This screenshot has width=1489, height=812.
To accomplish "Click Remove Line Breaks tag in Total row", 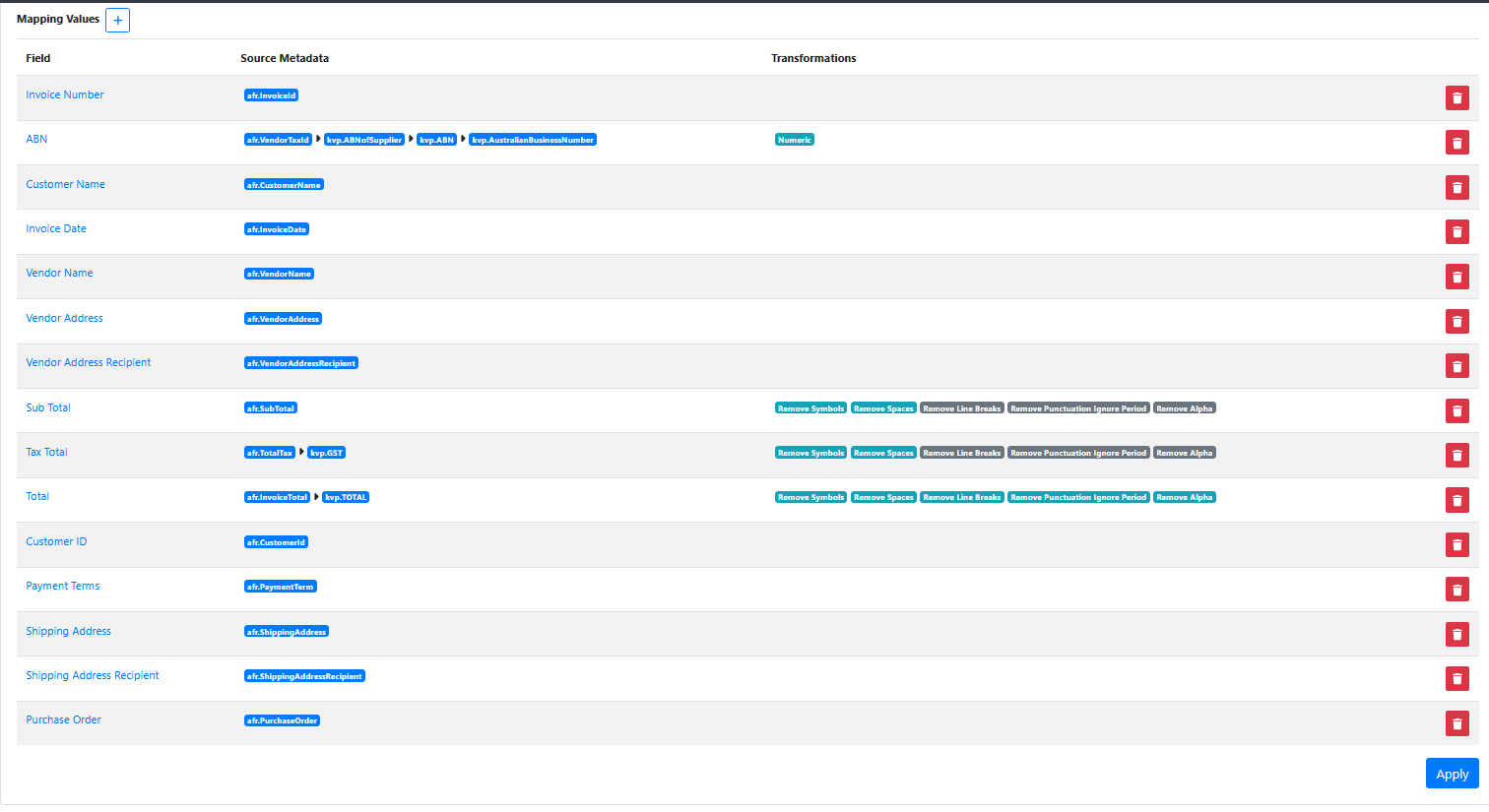I will pos(961,497).
